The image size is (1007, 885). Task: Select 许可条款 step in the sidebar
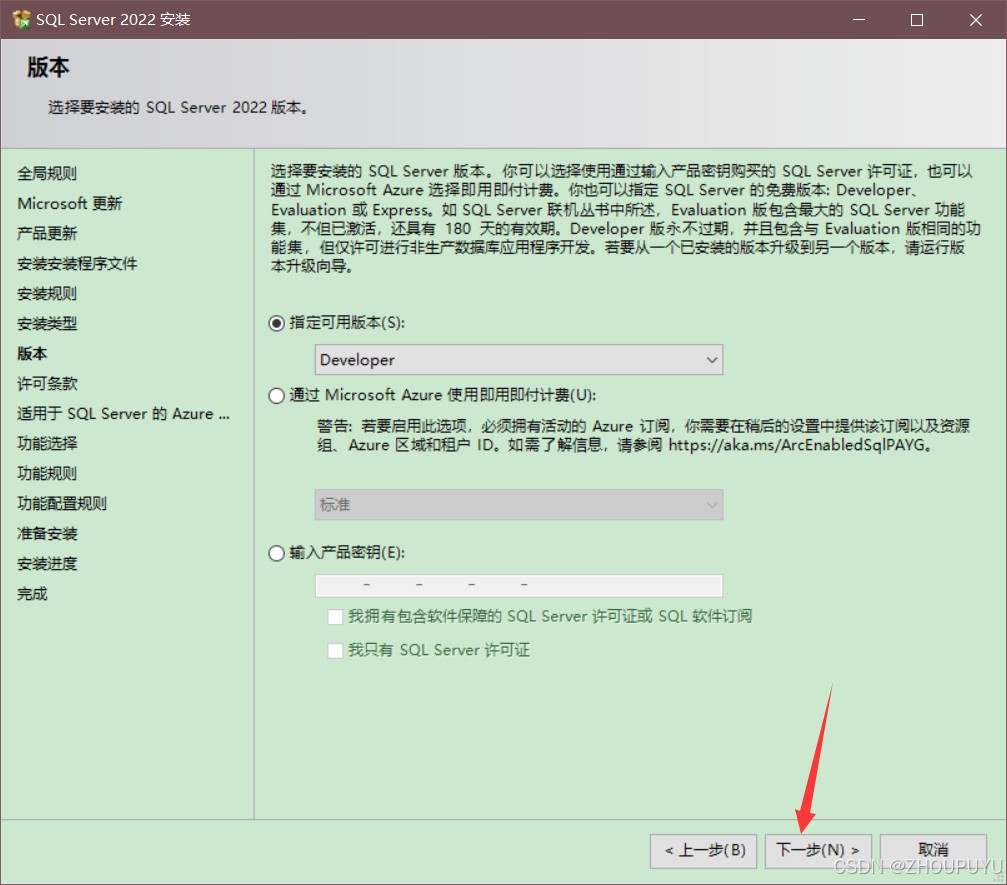point(47,383)
